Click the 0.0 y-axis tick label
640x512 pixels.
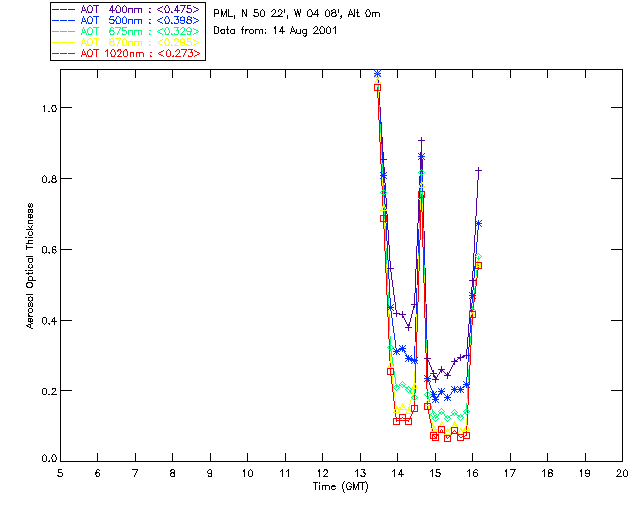(x=48, y=459)
